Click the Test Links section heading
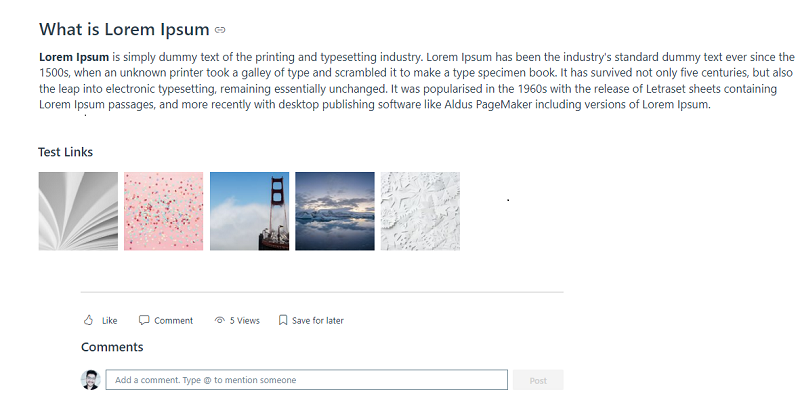 point(65,152)
